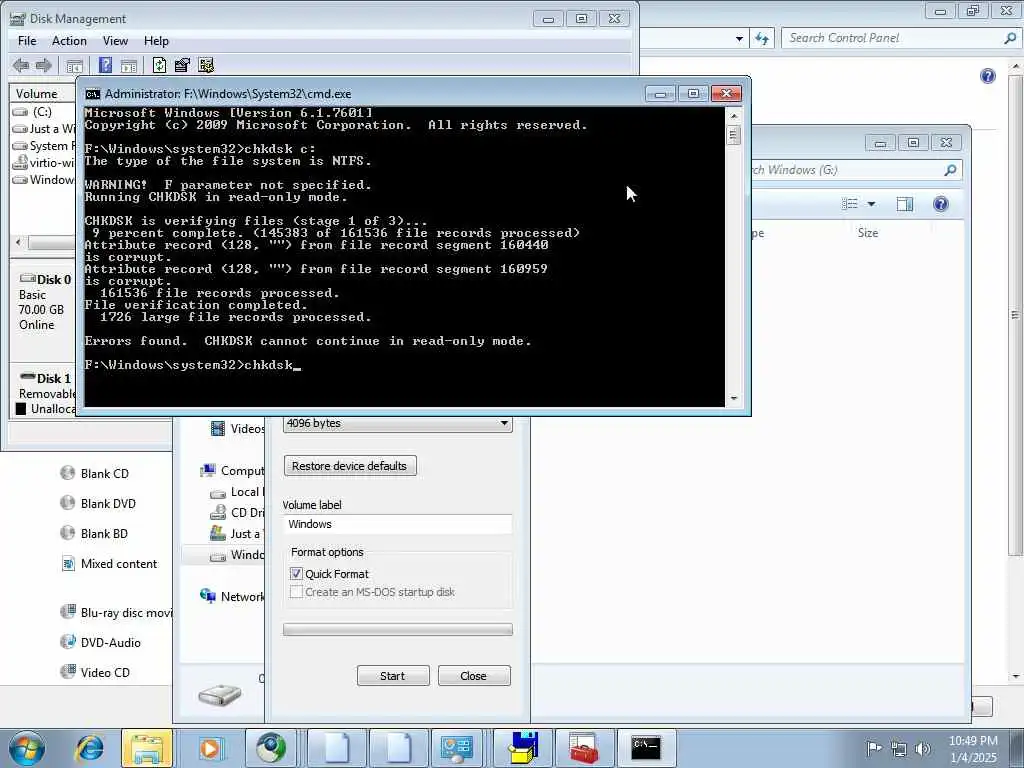The image size is (1024, 768).
Task: Open the Control Panel address bar dropdown arrow
Action: 739,39
